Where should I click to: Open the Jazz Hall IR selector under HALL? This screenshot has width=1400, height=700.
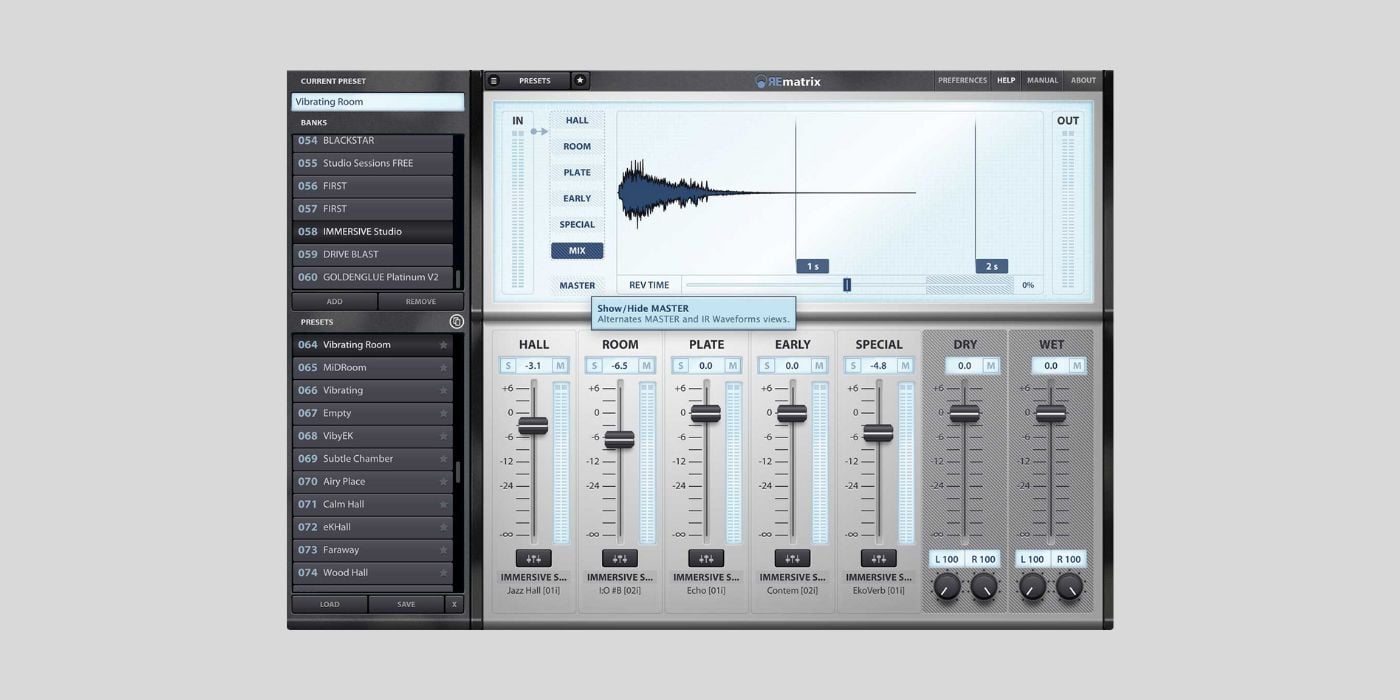coord(533,589)
